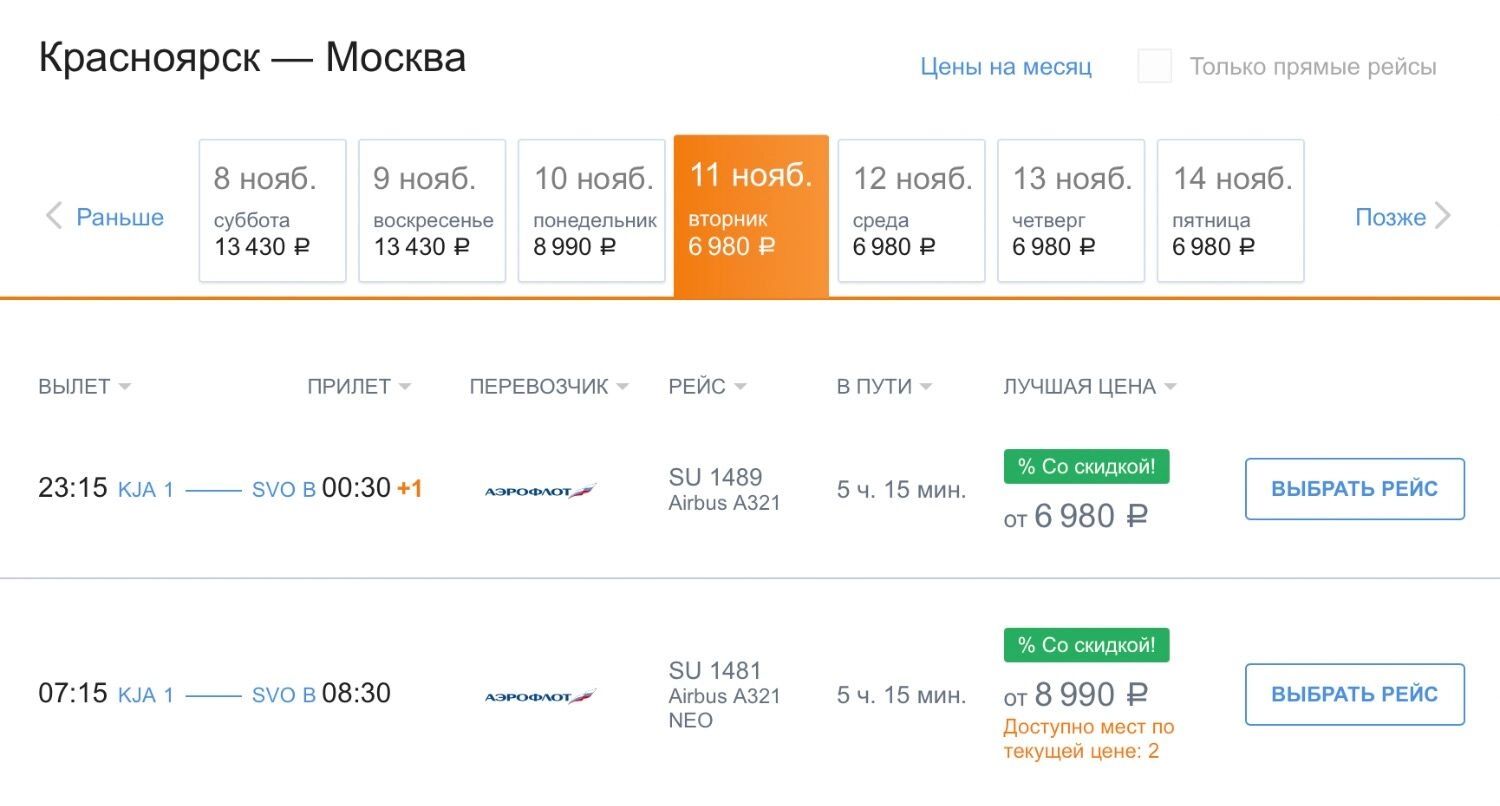Click the discount badge on the 8 990 ₽ flight
Viewport: 1500px width, 806px height.
click(1086, 645)
